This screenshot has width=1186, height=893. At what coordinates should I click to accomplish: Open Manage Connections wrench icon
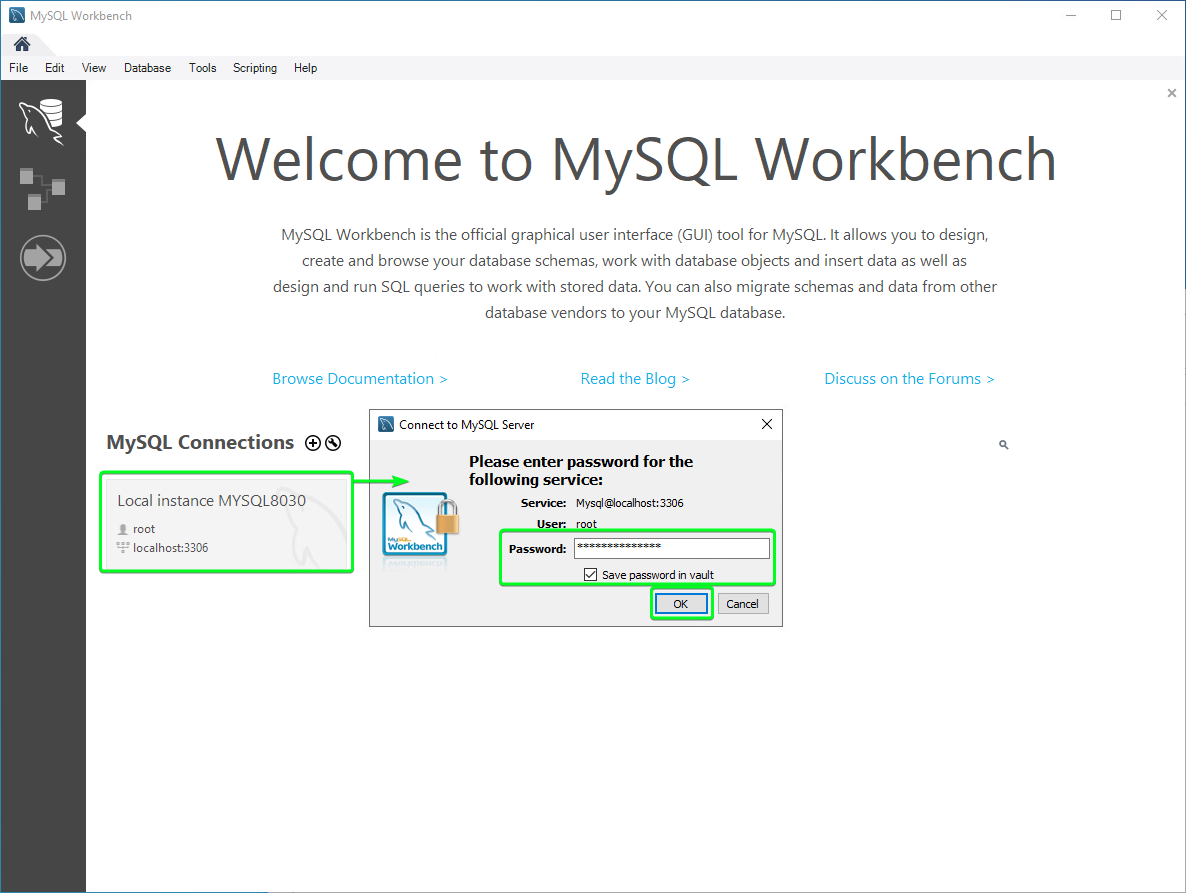(333, 443)
